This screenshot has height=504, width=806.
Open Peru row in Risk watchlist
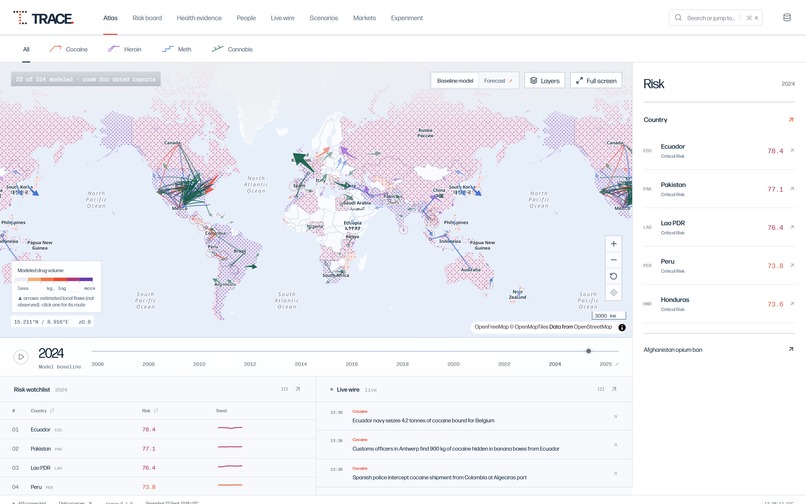pyautogui.click(x=158, y=487)
